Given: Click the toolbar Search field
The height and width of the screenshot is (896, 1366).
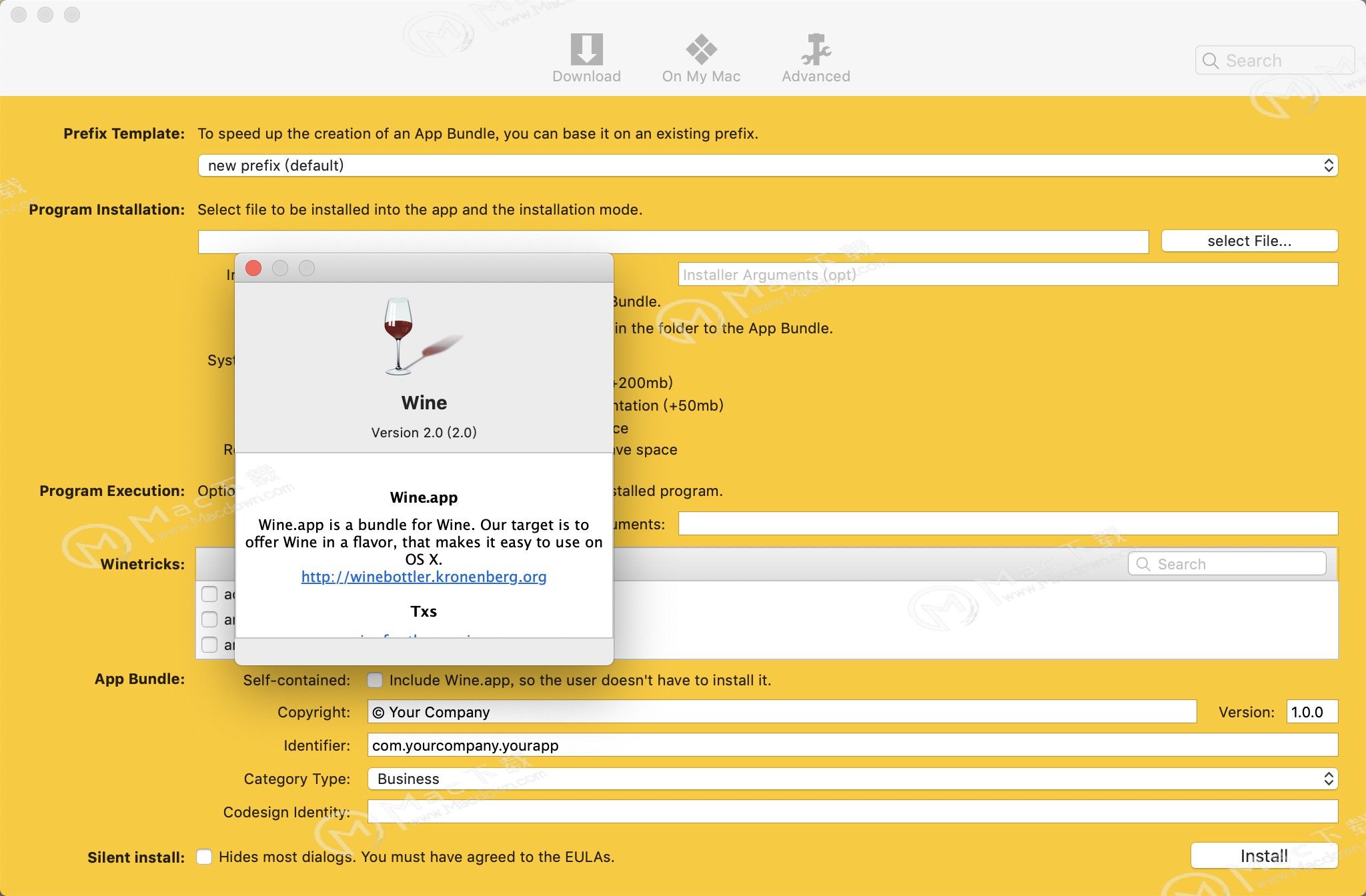Looking at the screenshot, I should click(x=1275, y=61).
